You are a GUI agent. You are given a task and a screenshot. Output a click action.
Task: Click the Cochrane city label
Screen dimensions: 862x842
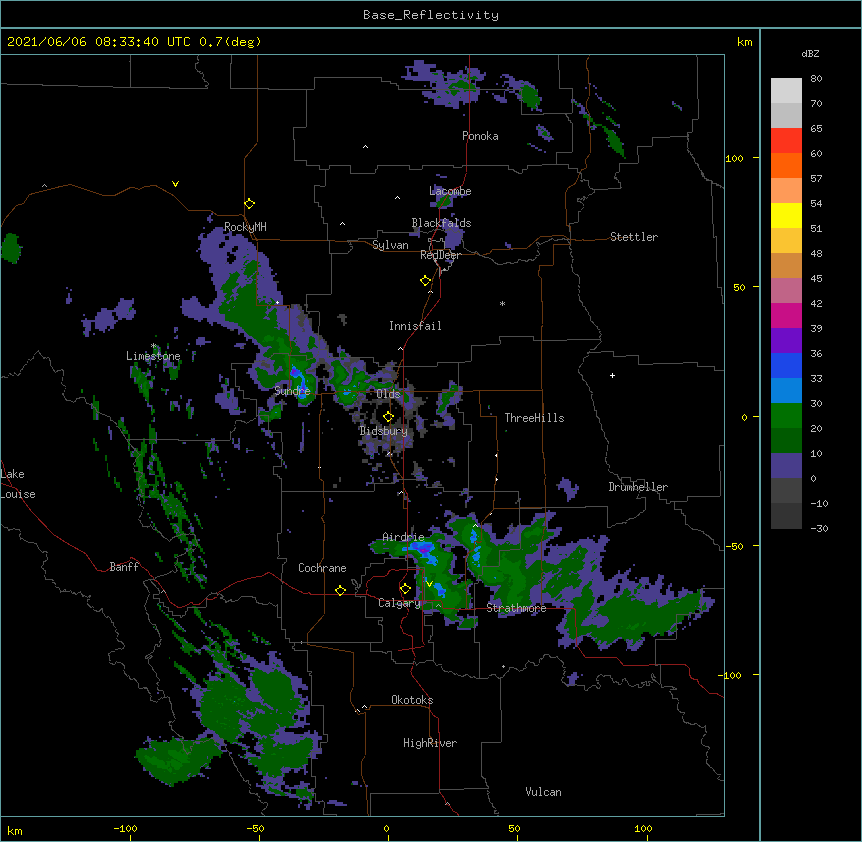click(x=322, y=568)
